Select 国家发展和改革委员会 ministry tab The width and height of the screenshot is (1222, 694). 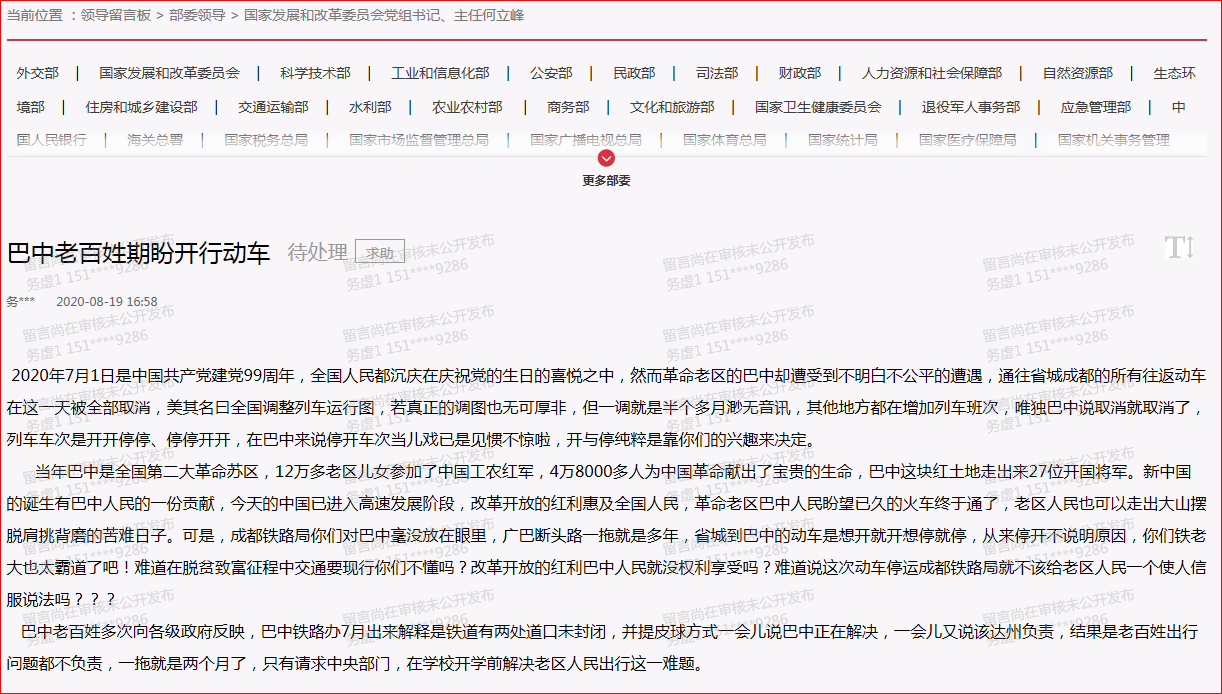click(x=169, y=73)
